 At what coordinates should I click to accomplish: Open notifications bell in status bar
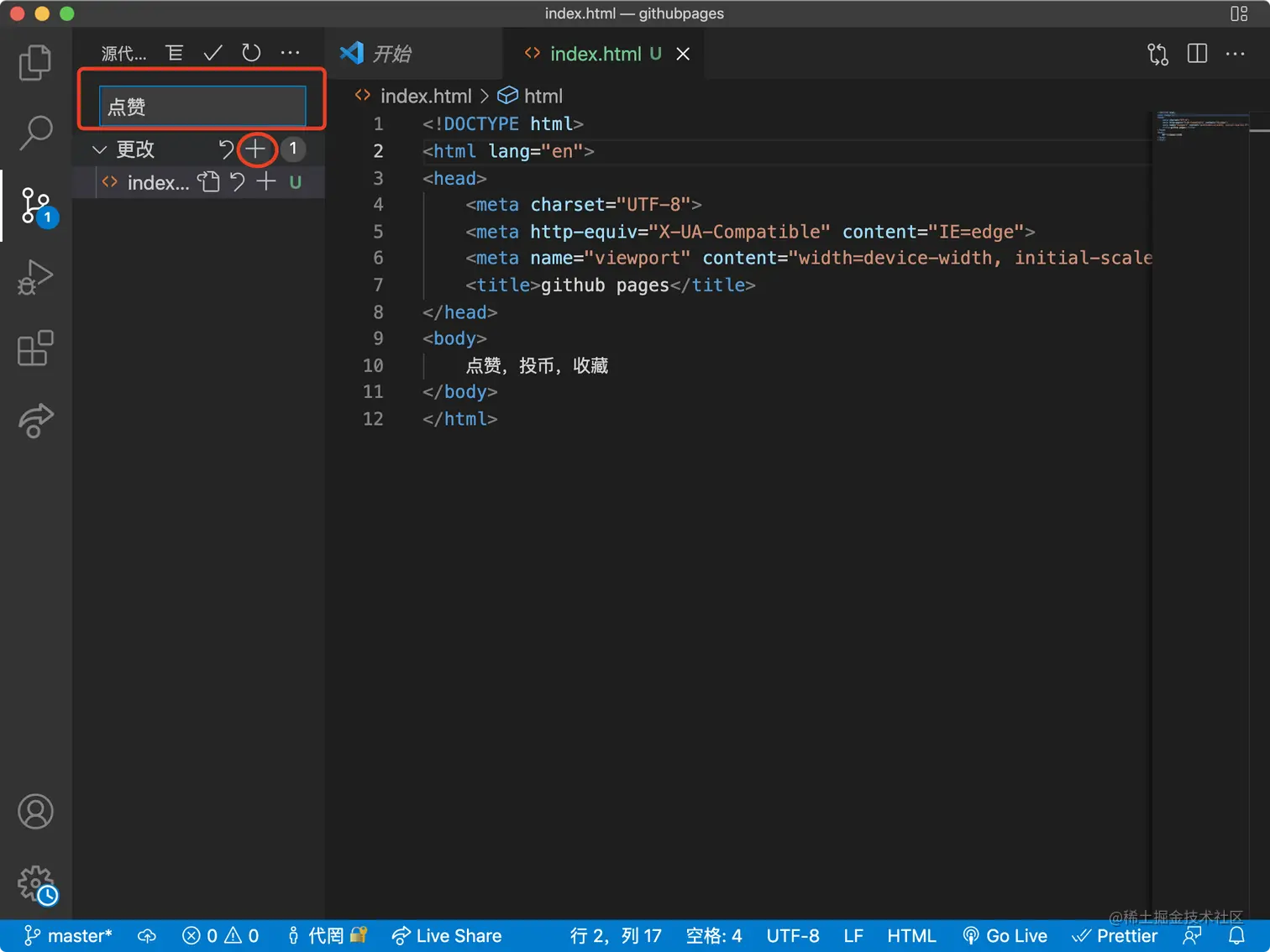[x=1236, y=935]
